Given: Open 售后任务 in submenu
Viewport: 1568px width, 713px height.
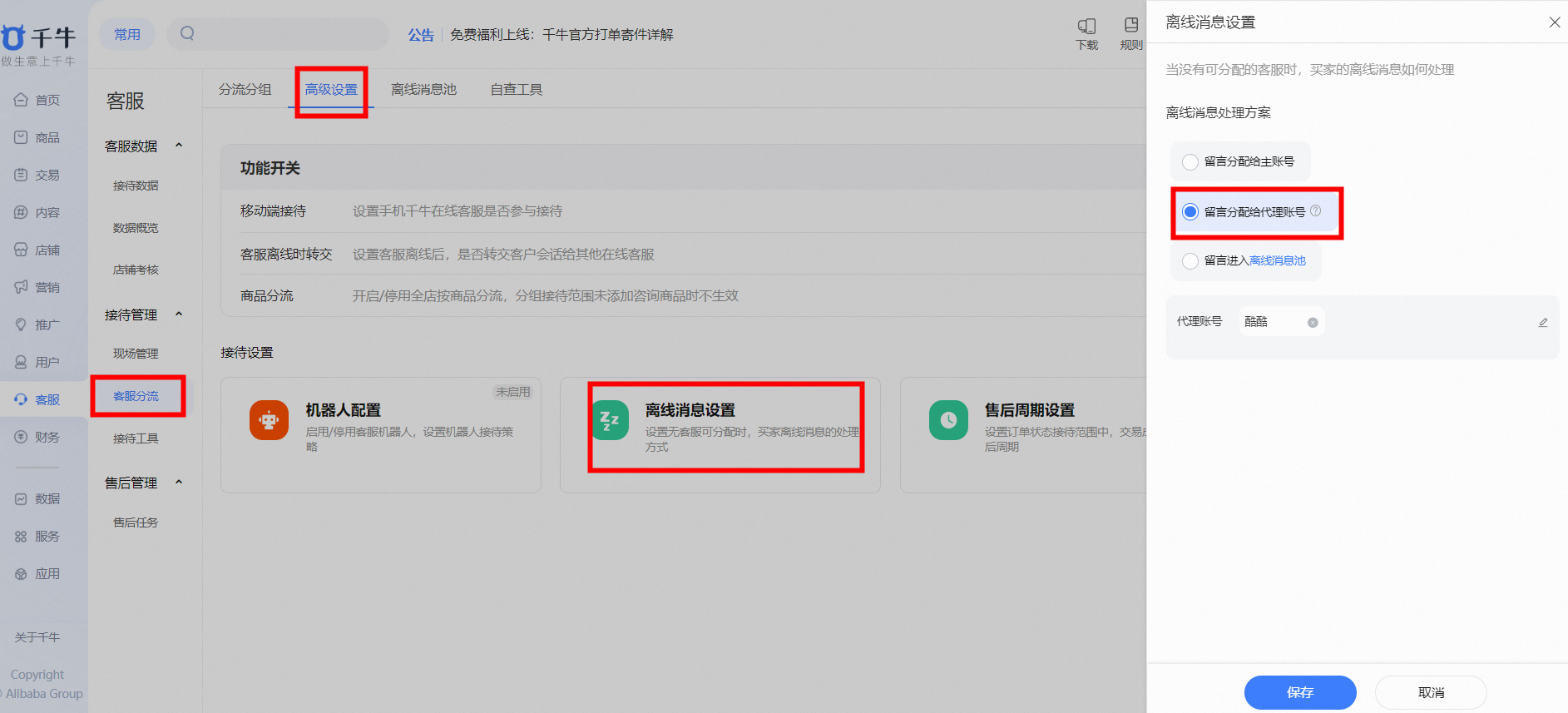Looking at the screenshot, I should point(136,522).
